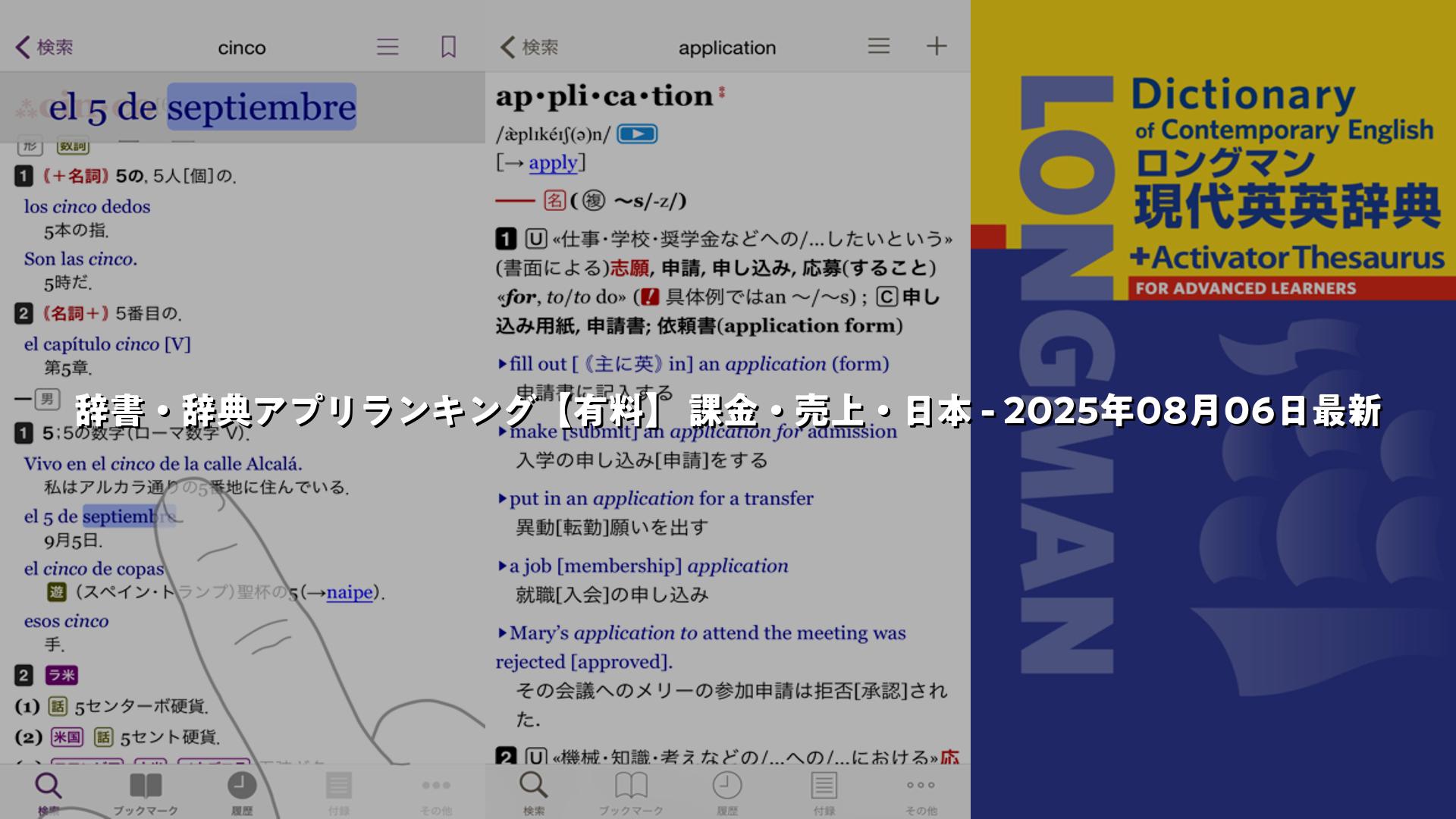Image resolution: width=1456 pixels, height=819 pixels.
Task: Tap 遊 category badge
Action: pos(57,592)
